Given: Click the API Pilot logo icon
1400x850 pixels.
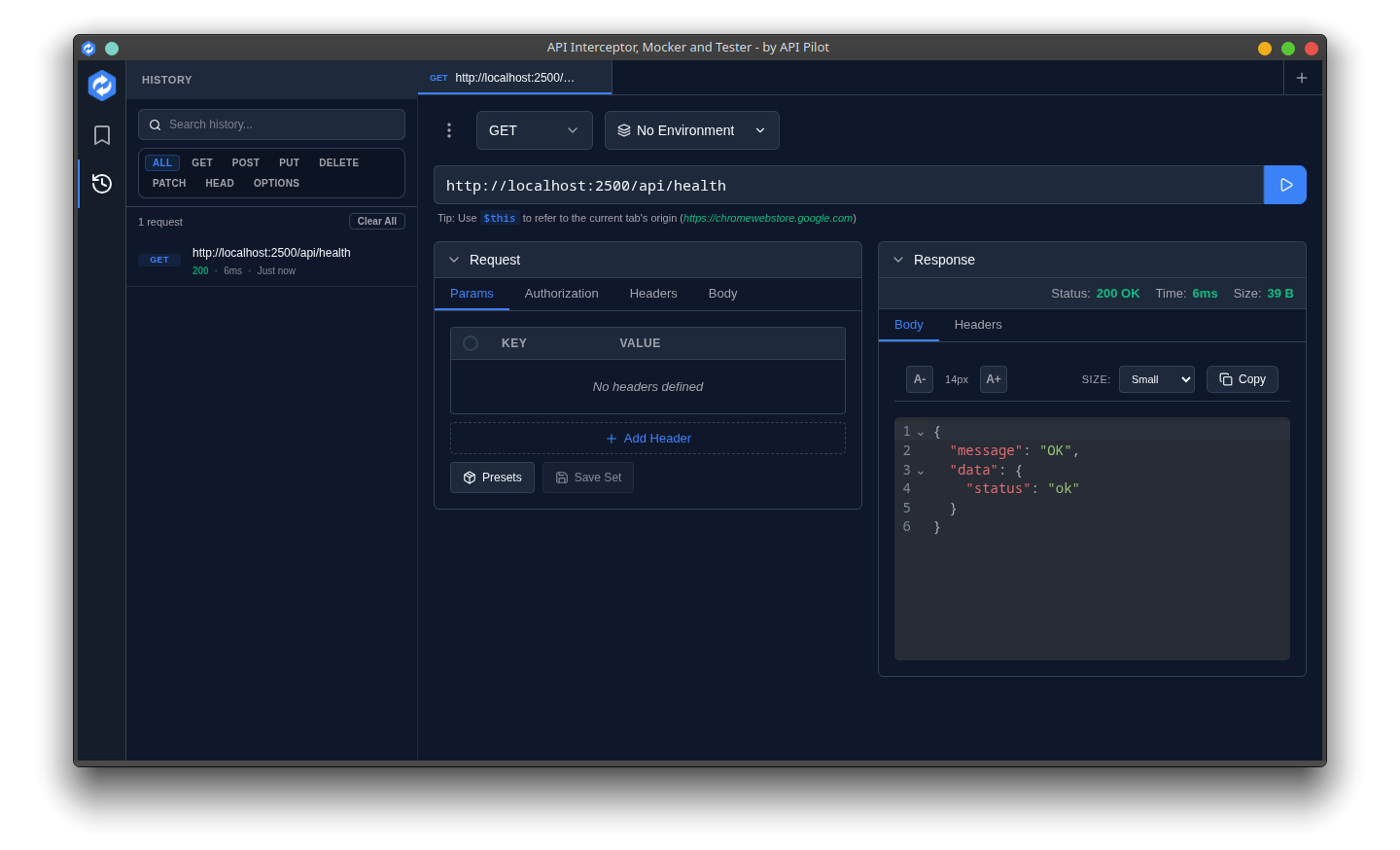Looking at the screenshot, I should (x=101, y=85).
